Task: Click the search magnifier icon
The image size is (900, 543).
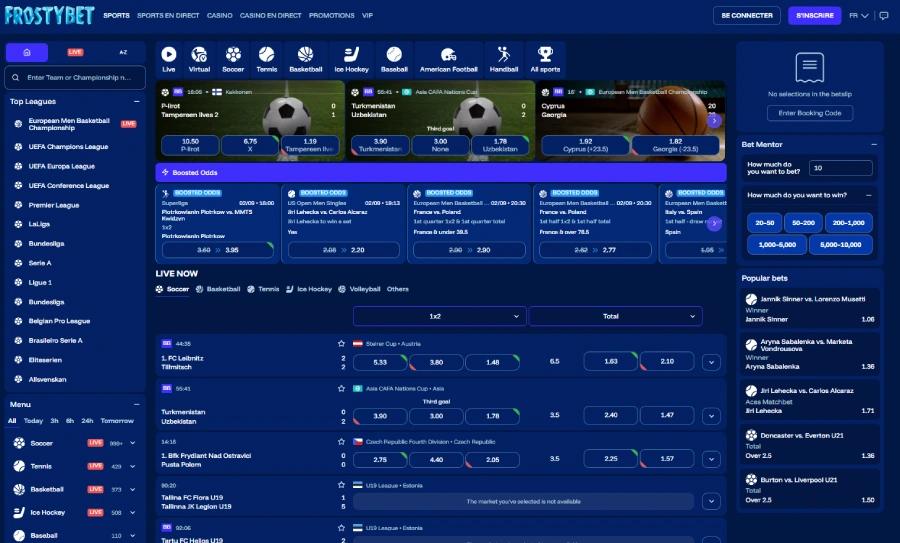Action: (15, 77)
